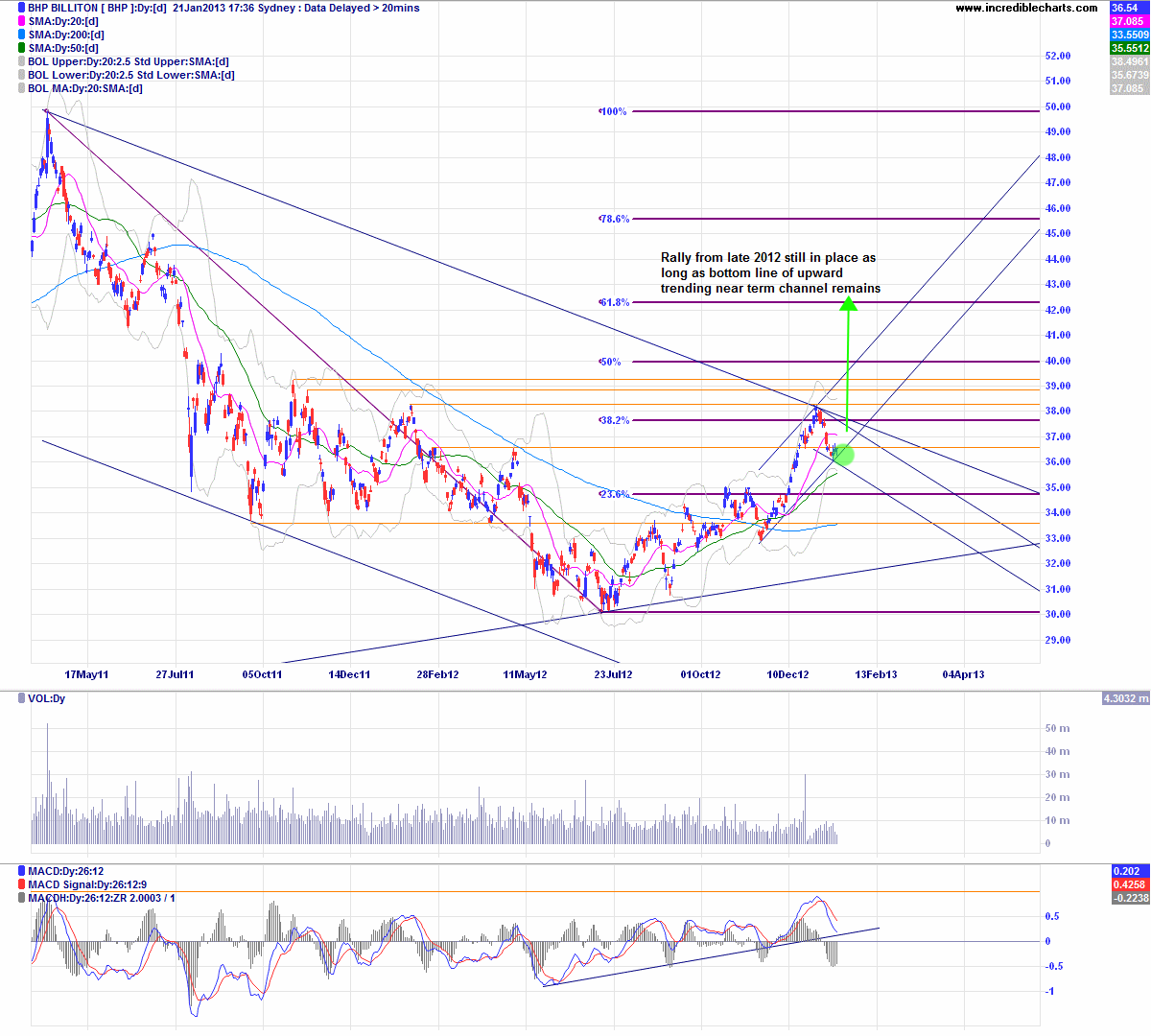Click the 4.3032 m volume value box
The image size is (1151, 1036).
point(1126,698)
